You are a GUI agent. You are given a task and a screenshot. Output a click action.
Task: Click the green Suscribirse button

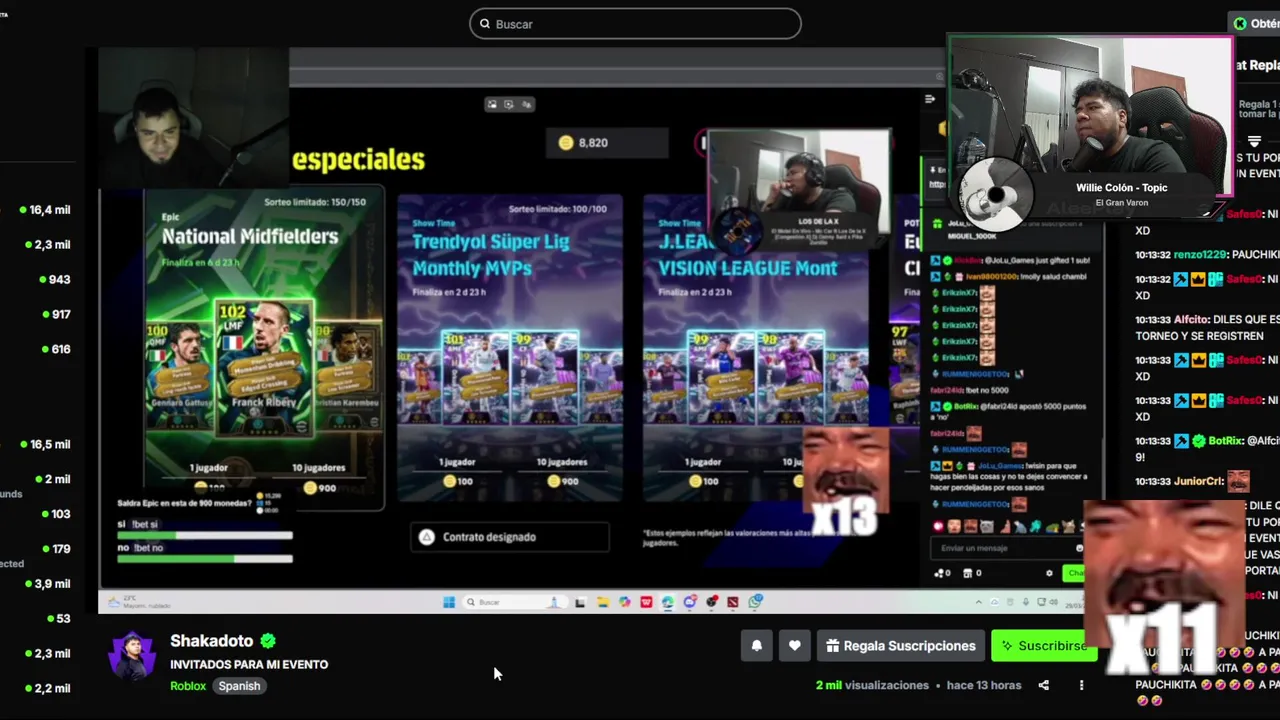(x=1044, y=646)
